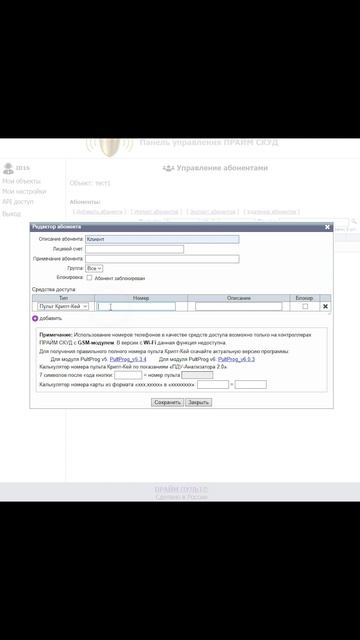Focus the Лицевой счет input field
Viewport: 360px width, 640px height.
click(134, 249)
